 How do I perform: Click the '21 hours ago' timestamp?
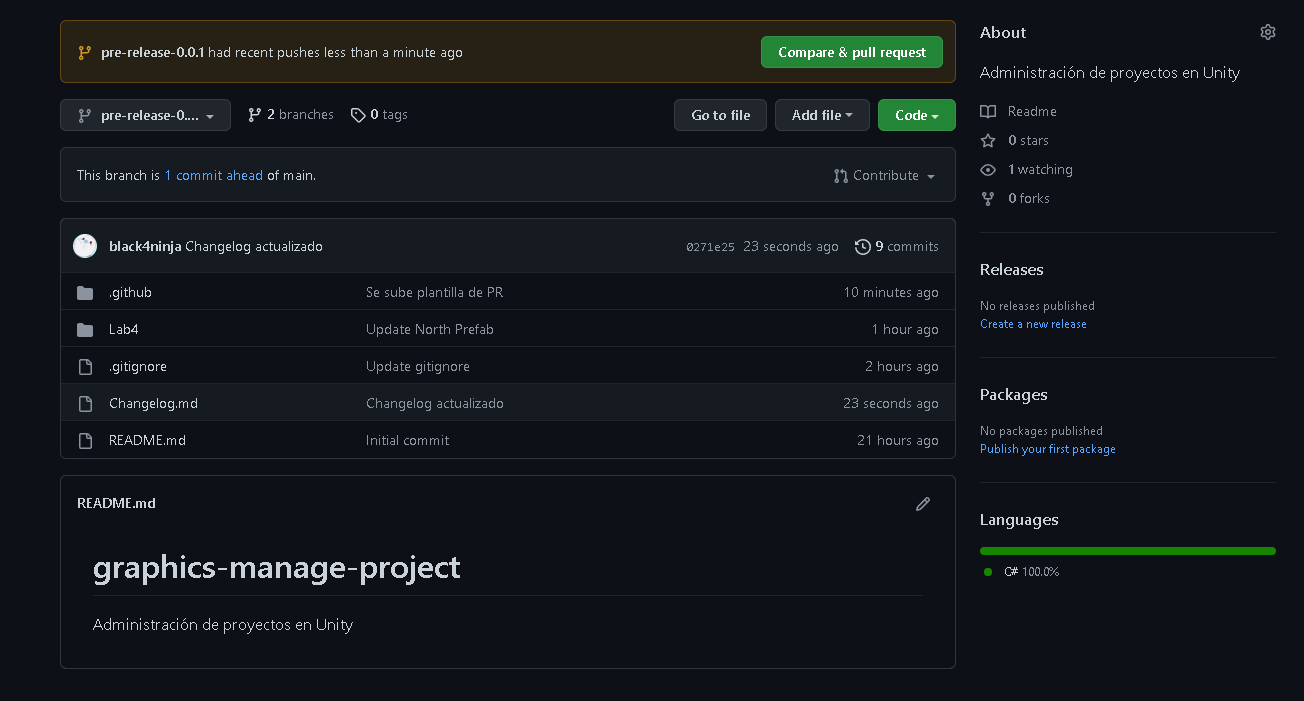tap(898, 441)
